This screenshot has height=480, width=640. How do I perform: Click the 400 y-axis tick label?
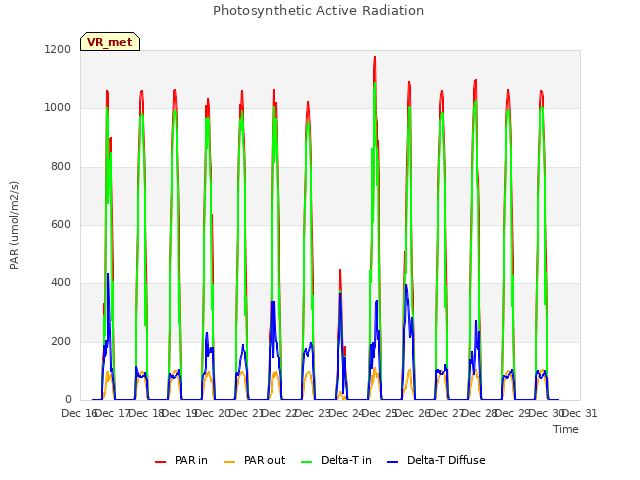pos(61,282)
